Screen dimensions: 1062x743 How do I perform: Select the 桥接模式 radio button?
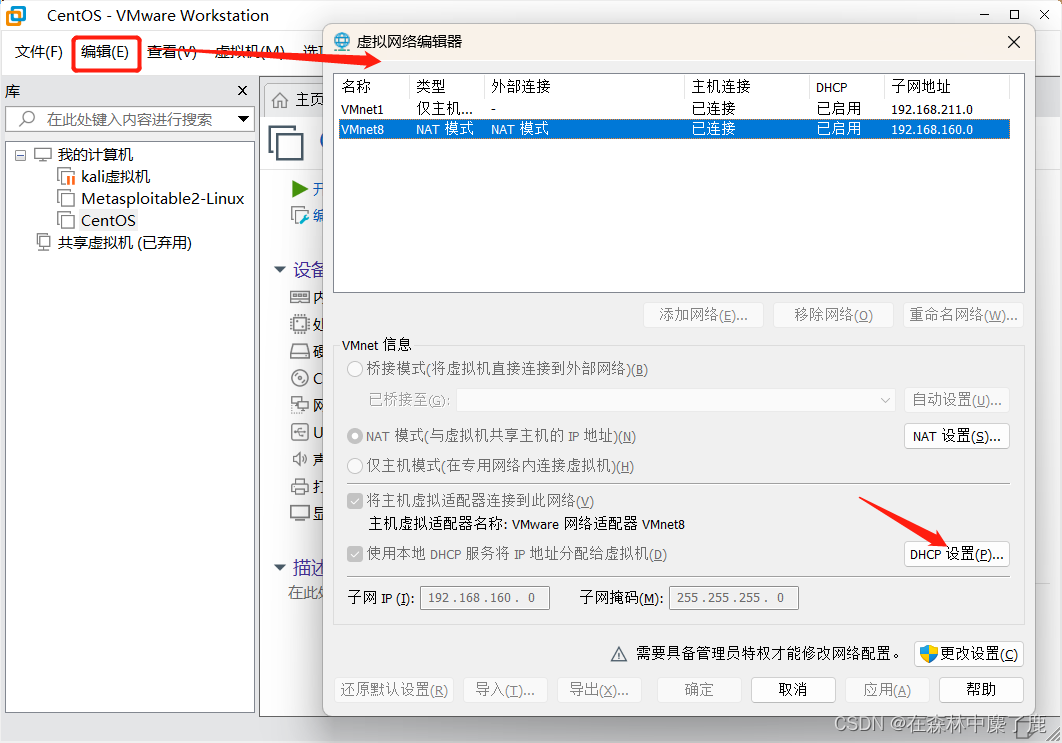click(x=355, y=369)
